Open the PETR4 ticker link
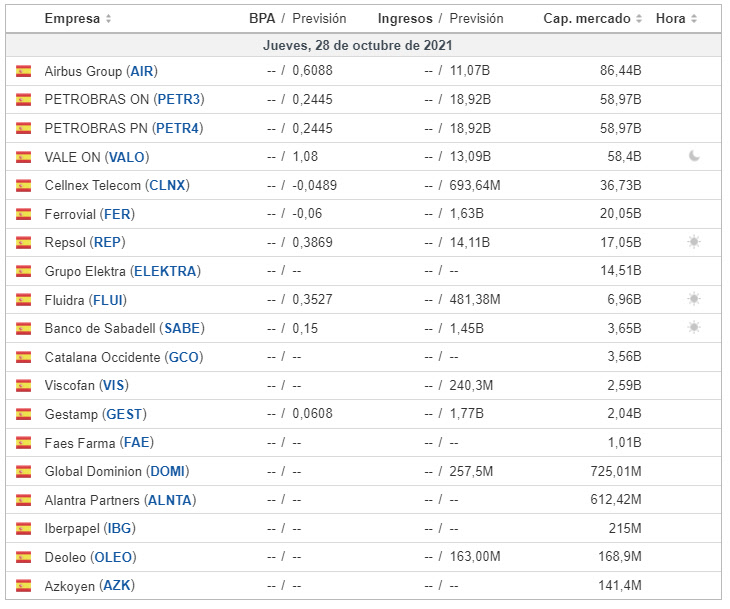Screen dimensions: 730x609 click(x=177, y=129)
